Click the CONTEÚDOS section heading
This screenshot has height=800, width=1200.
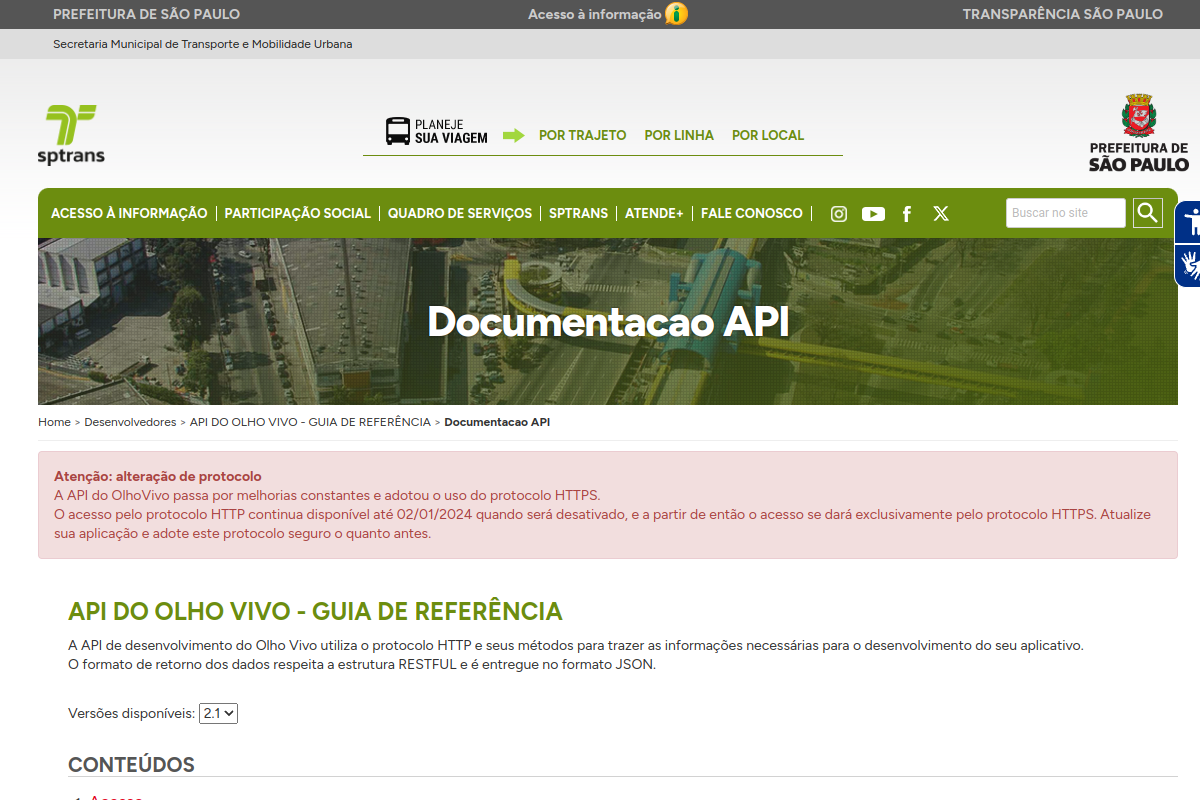pos(131,765)
